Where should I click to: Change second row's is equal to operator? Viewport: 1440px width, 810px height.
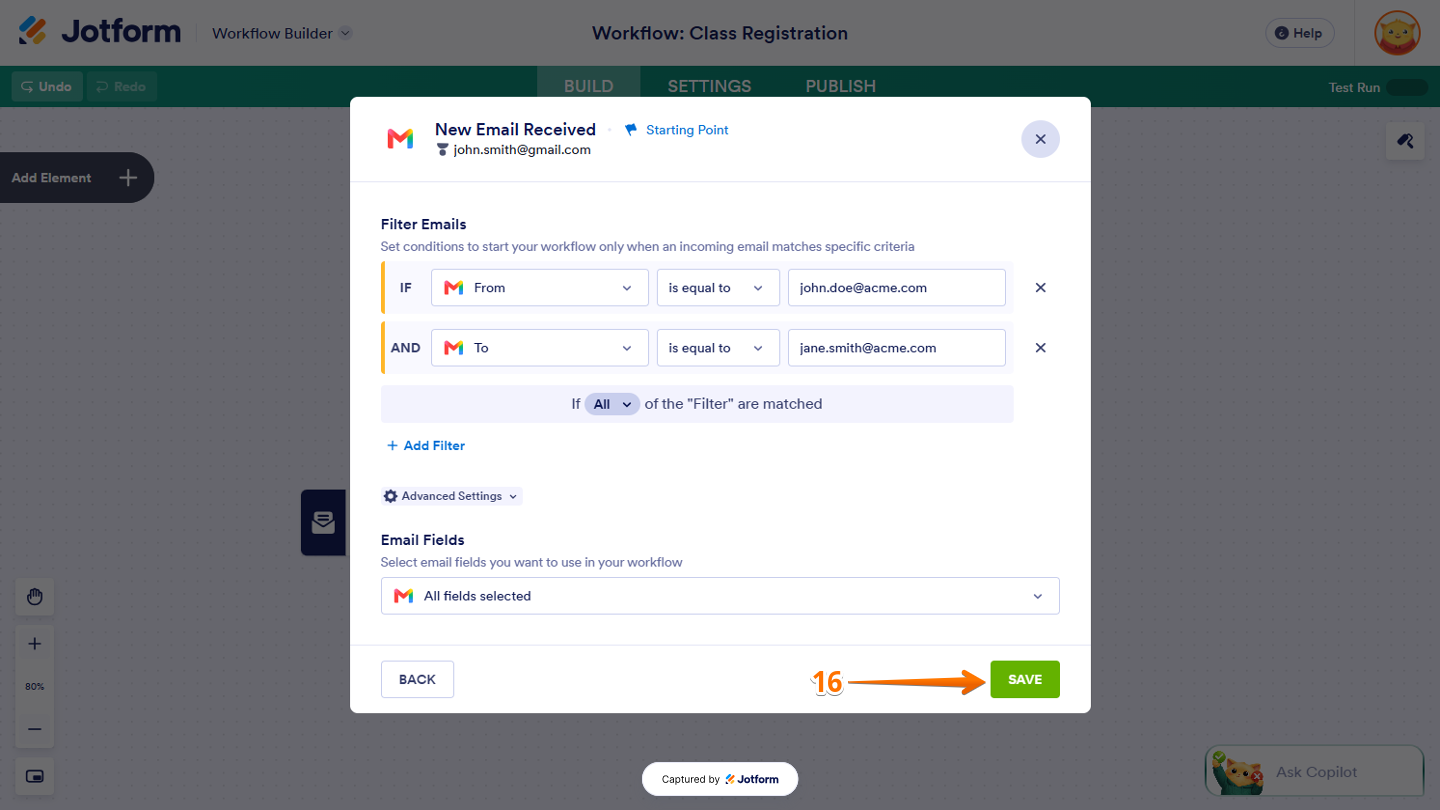click(x=718, y=348)
